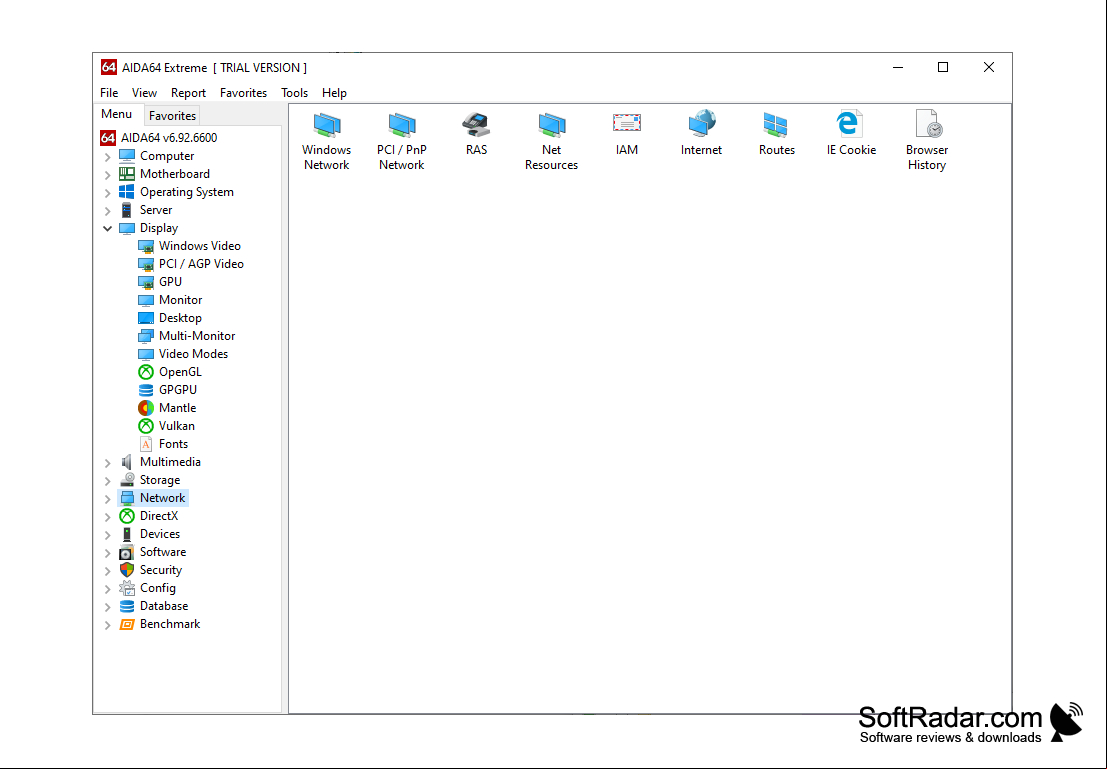Expand the Motherboard tree node
The height and width of the screenshot is (769, 1107).
click(107, 174)
